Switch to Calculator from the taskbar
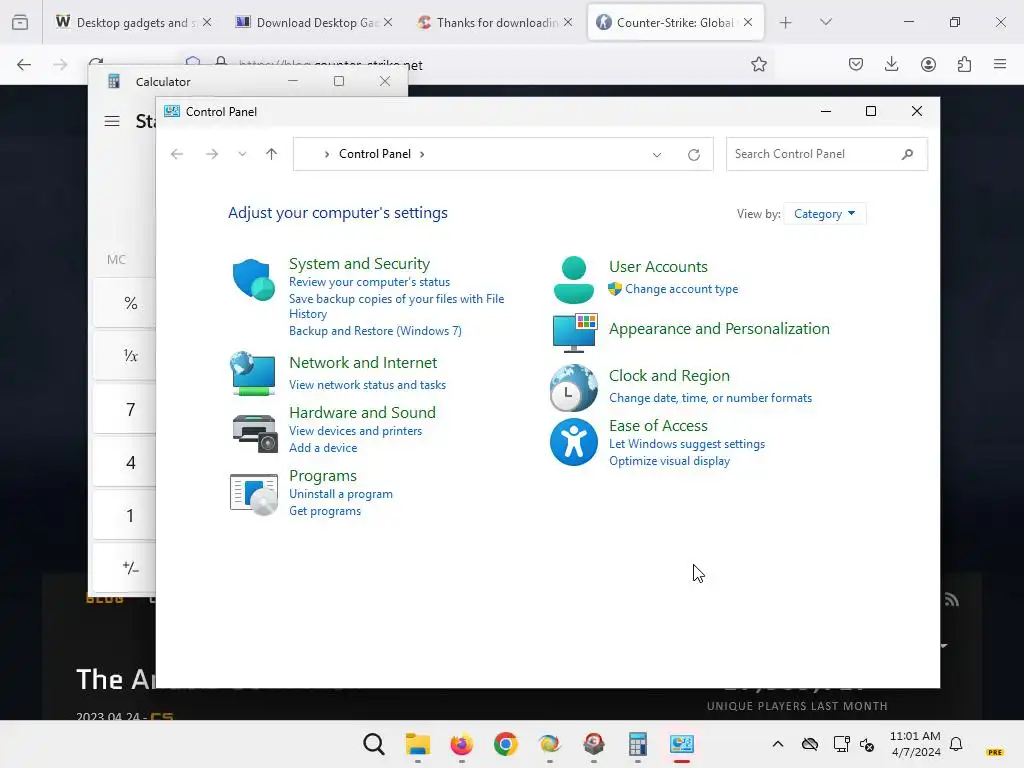 [637, 744]
